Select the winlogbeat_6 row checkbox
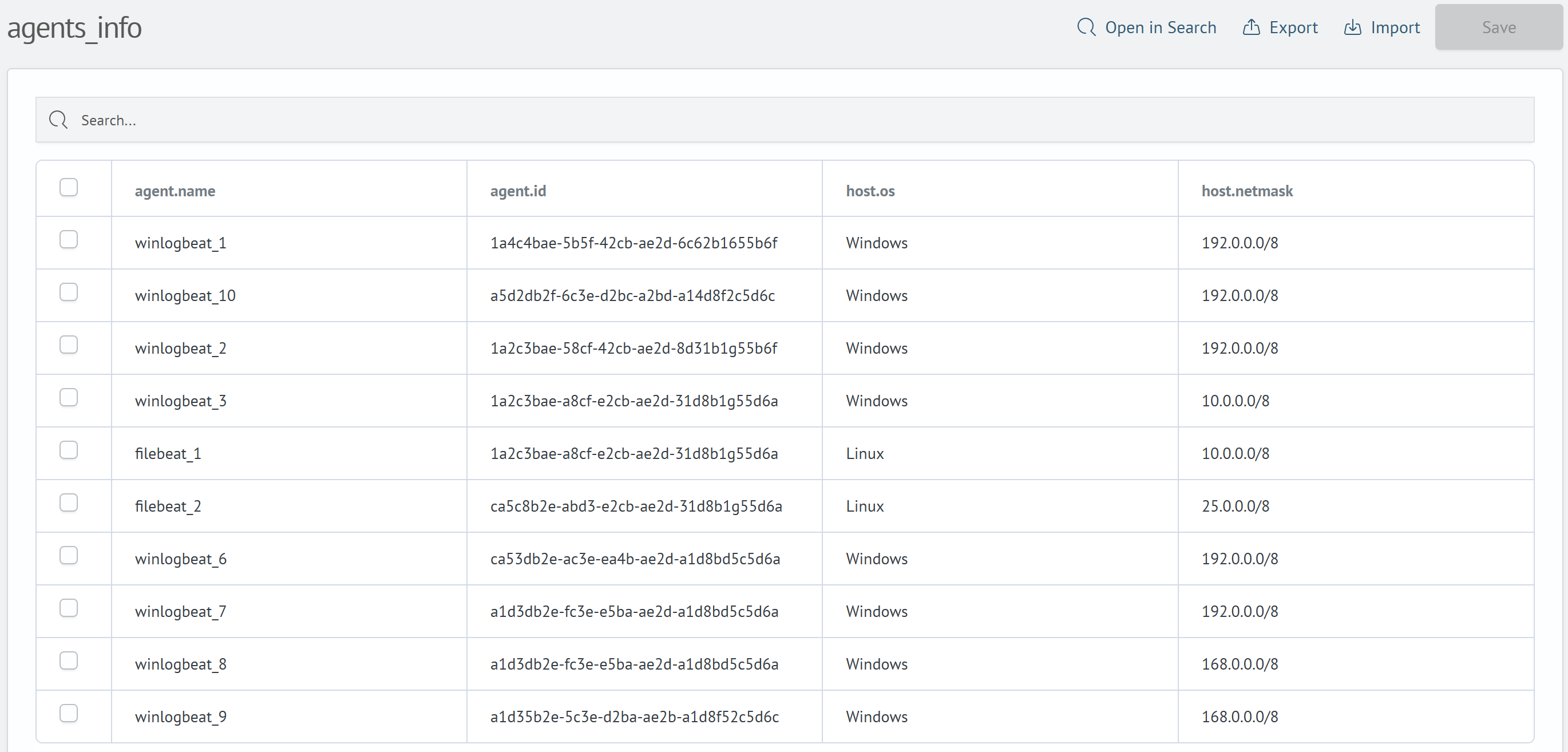The height and width of the screenshot is (752, 1568). pyautogui.click(x=69, y=555)
